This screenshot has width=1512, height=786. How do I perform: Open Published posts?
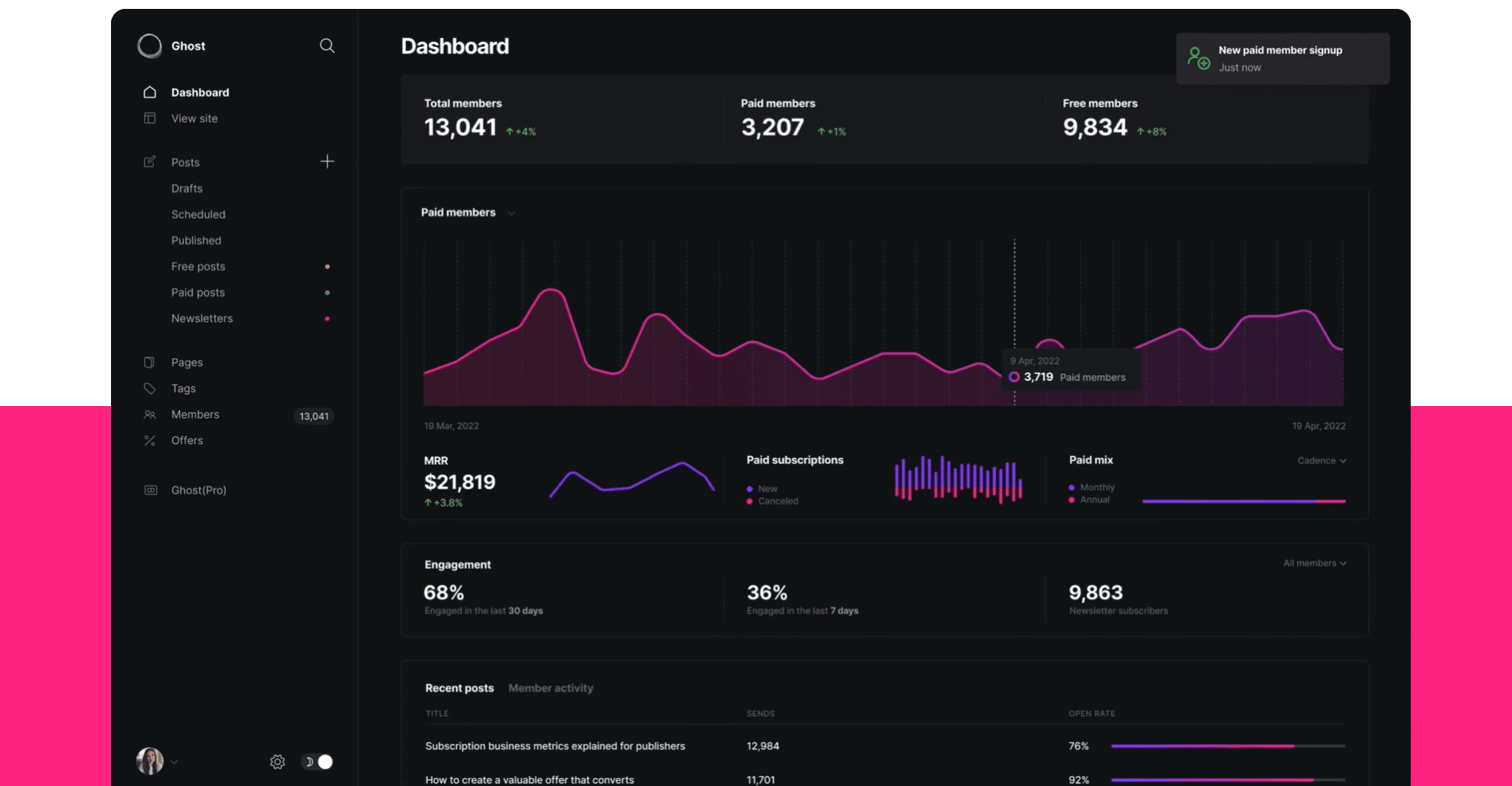pos(196,241)
